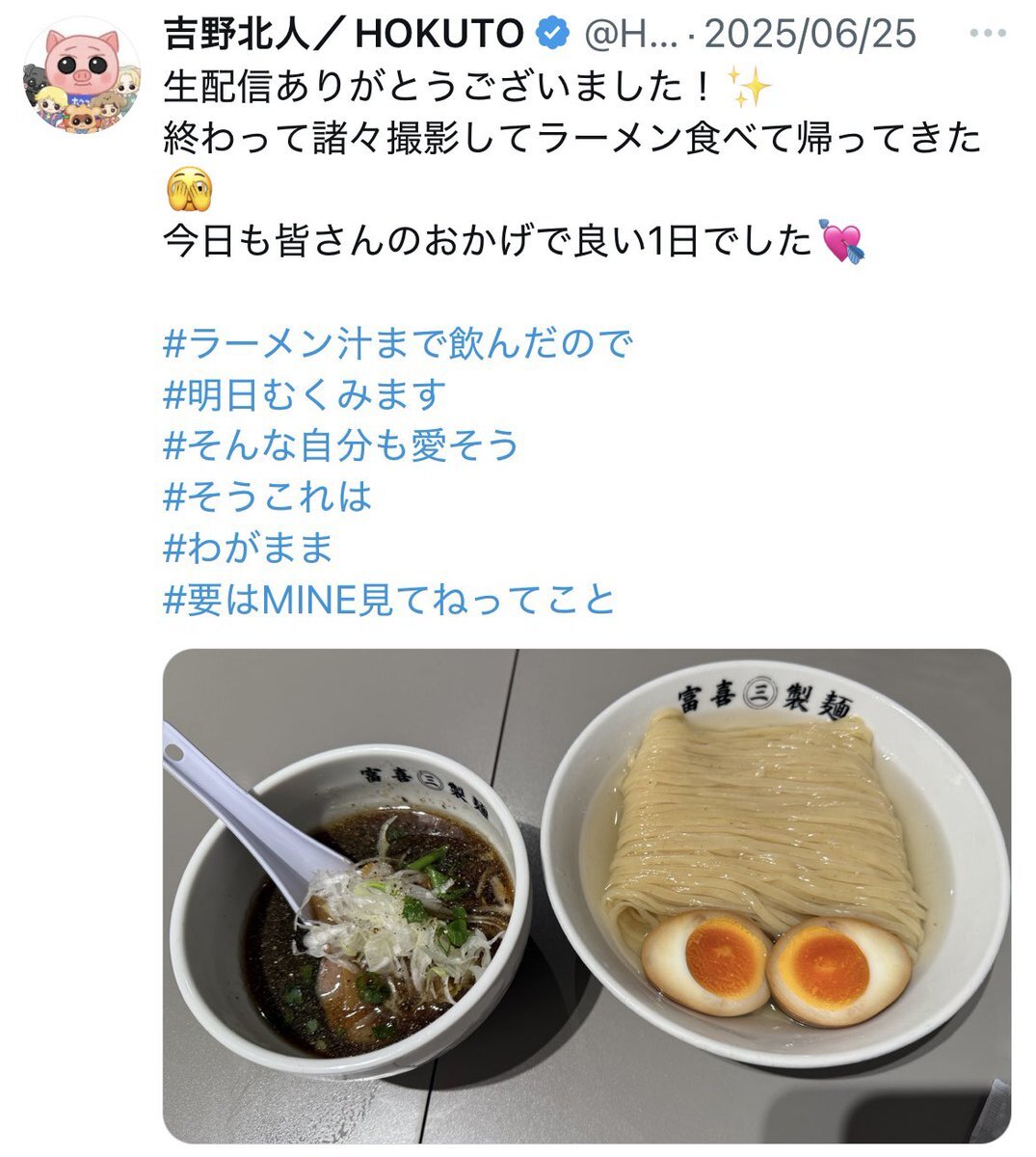
Task: Click the noodle bowl with eggs in photo
Action: click(x=774, y=861)
